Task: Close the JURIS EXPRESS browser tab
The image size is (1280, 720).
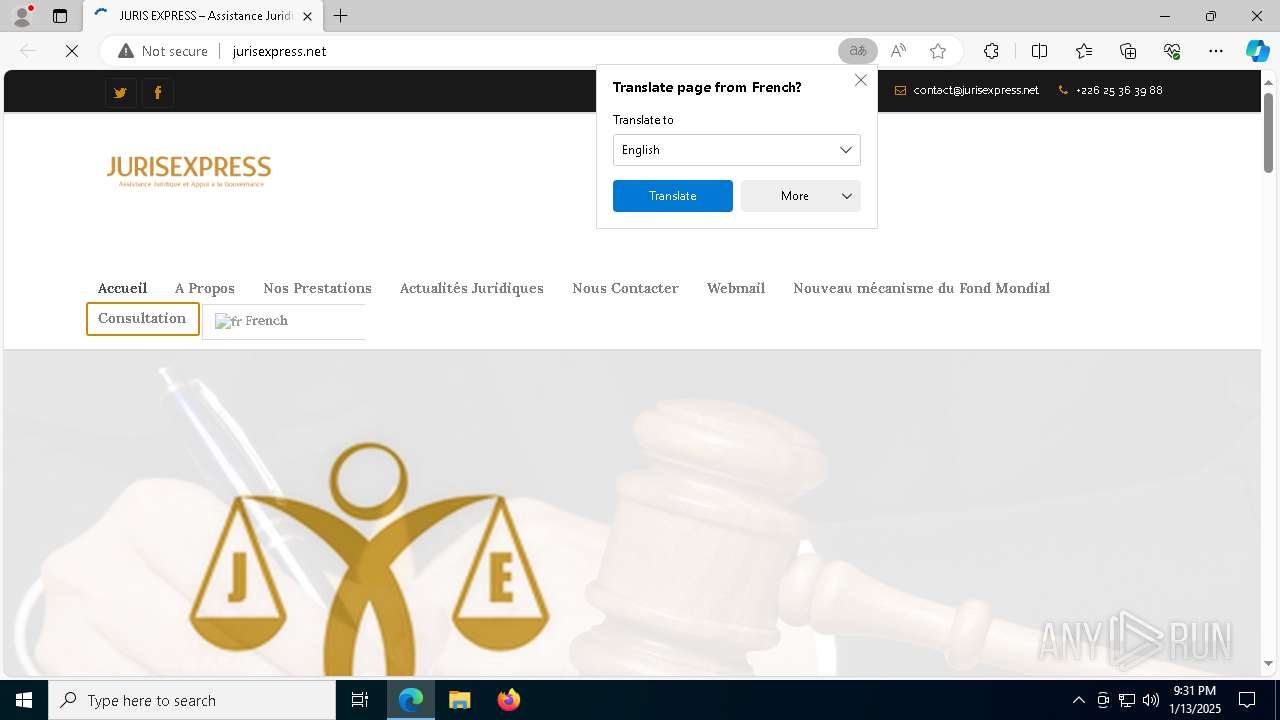Action: click(308, 16)
